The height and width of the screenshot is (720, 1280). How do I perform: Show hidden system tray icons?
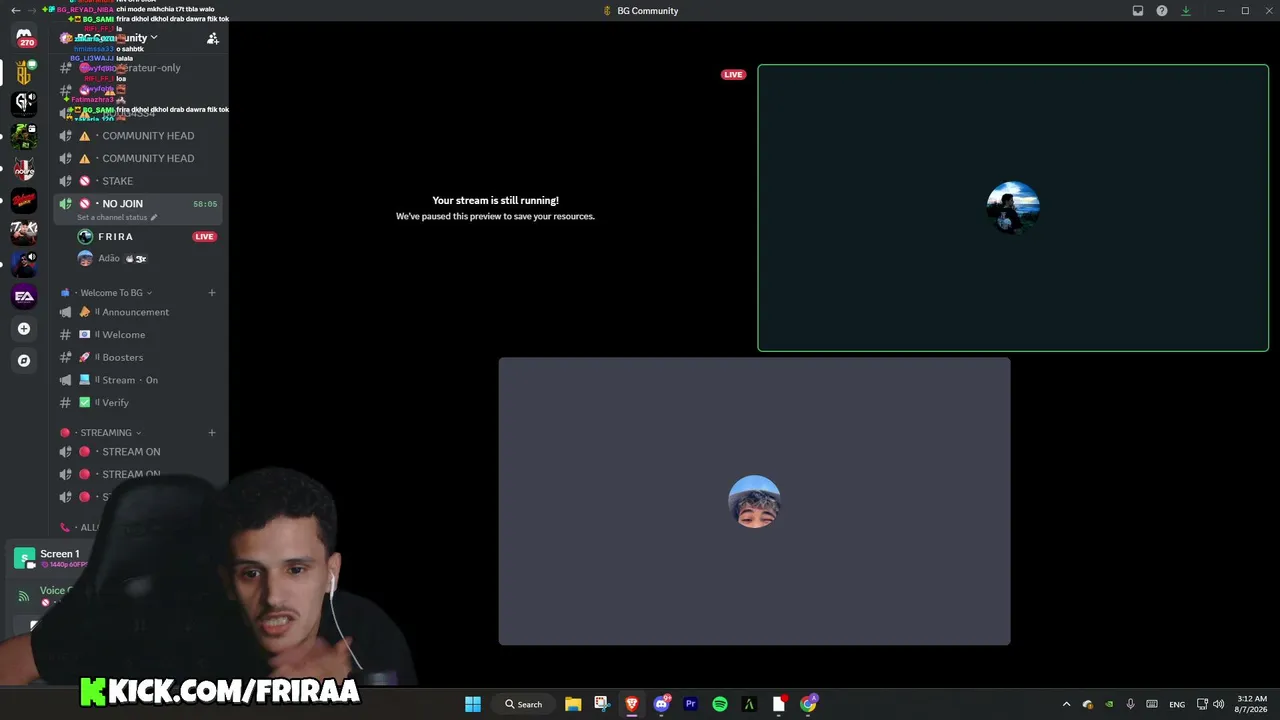click(x=1066, y=704)
